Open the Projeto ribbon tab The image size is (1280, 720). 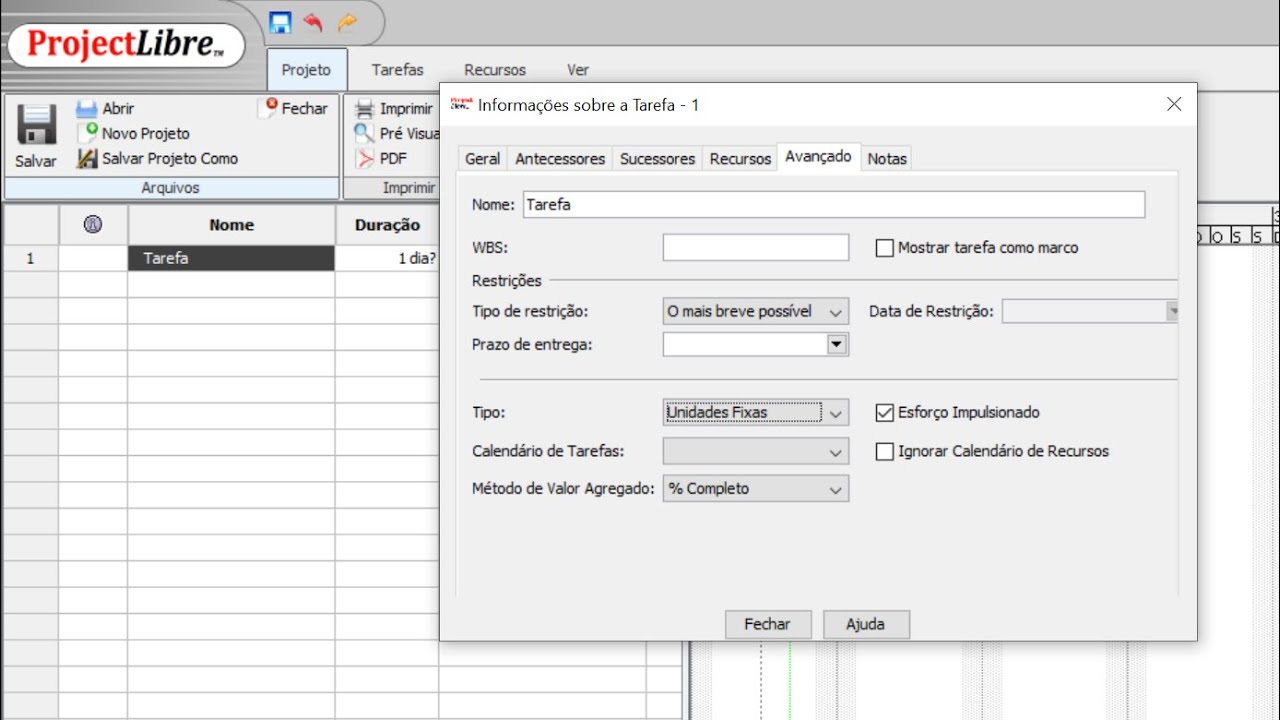click(306, 70)
